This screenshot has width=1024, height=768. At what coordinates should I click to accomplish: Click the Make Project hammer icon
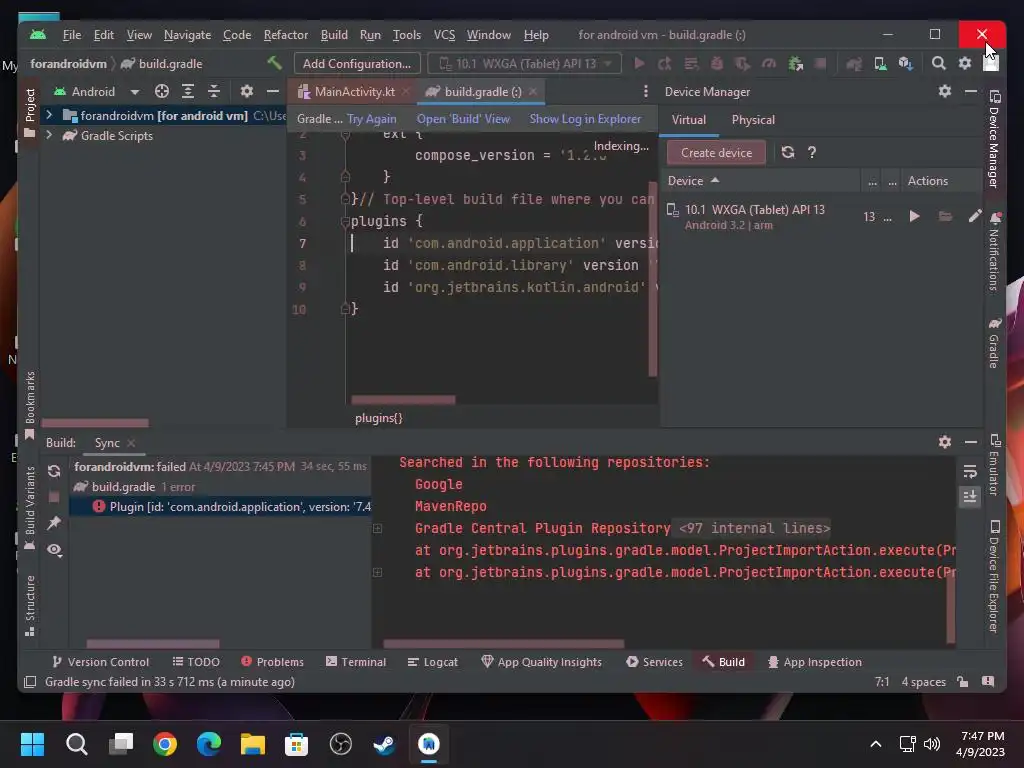274,63
